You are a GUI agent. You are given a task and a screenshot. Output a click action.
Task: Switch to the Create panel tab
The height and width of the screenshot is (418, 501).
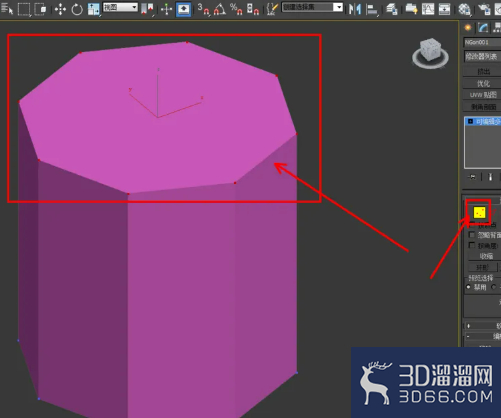[x=468, y=28]
